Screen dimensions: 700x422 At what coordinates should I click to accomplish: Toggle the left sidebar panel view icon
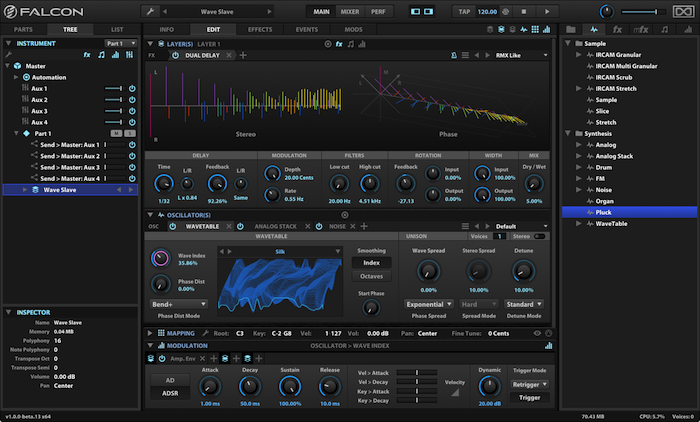click(416, 12)
